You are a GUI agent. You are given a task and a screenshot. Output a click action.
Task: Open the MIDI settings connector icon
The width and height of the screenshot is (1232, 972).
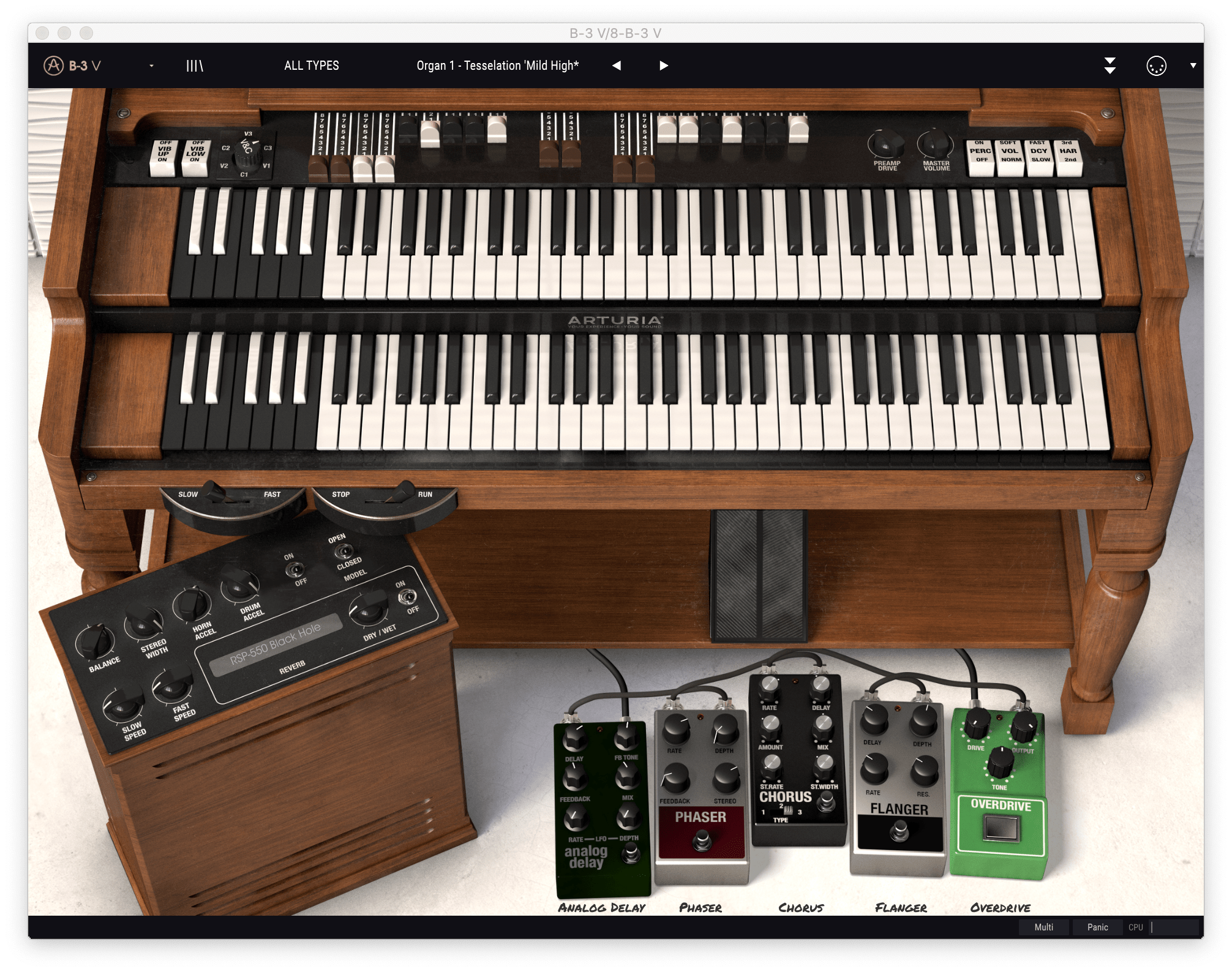coord(1156,65)
